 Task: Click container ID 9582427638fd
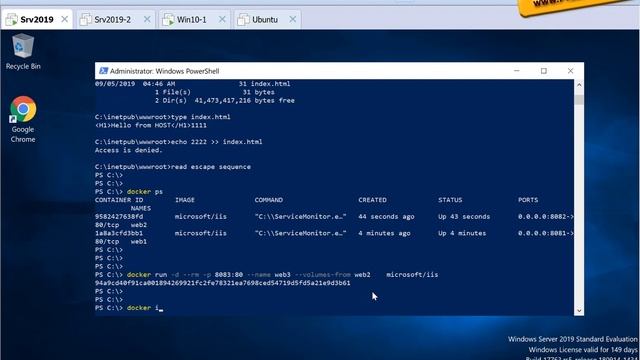coord(119,217)
